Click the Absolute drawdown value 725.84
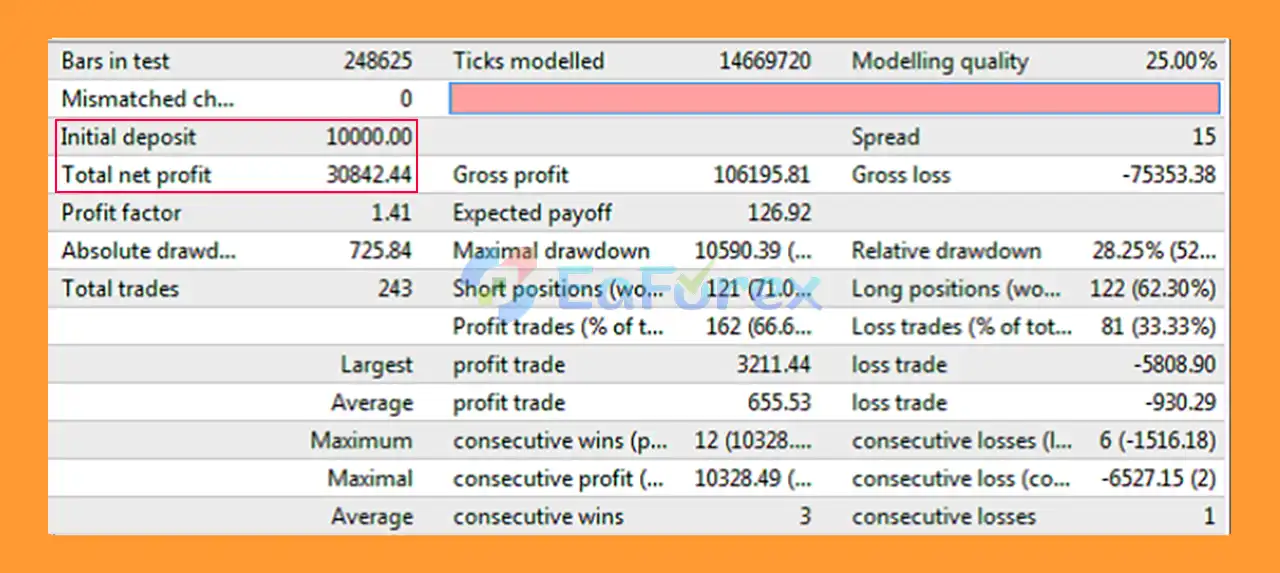The width and height of the screenshot is (1280, 573). [380, 251]
